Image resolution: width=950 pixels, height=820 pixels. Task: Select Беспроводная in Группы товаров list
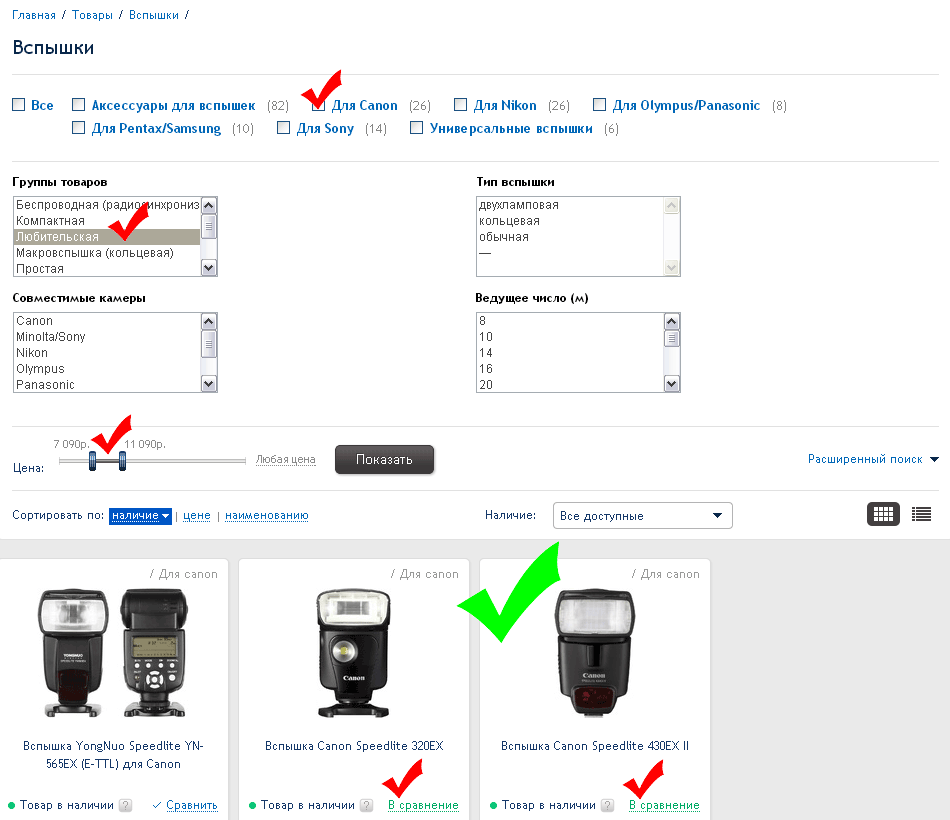[107, 205]
